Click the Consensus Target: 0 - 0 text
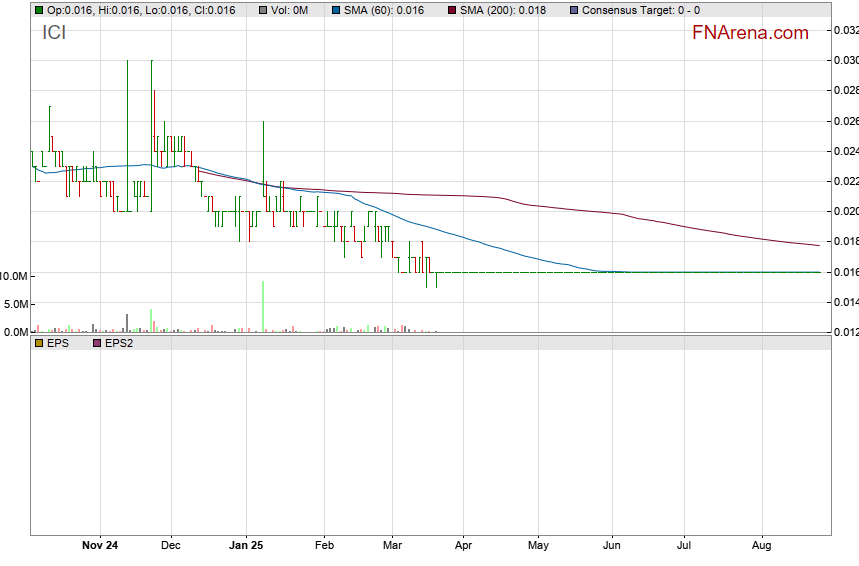Screen dimensions: 859x566 (x=640, y=10)
